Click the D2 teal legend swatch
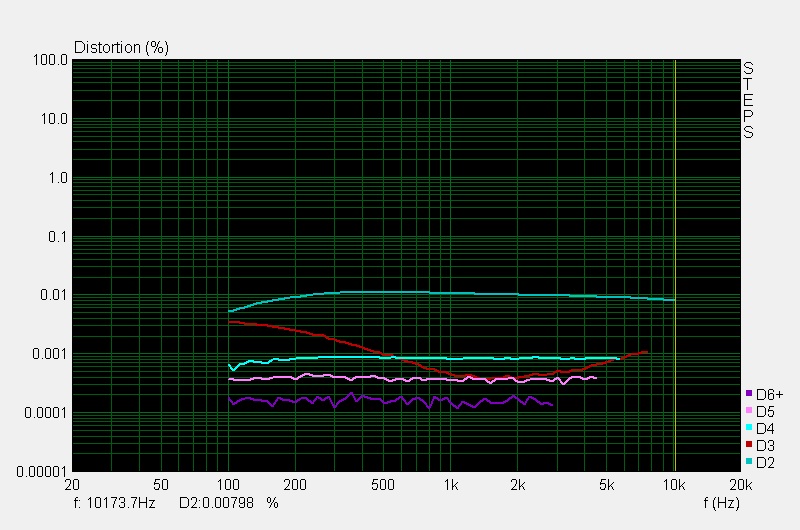800x530 pixels. click(749, 461)
